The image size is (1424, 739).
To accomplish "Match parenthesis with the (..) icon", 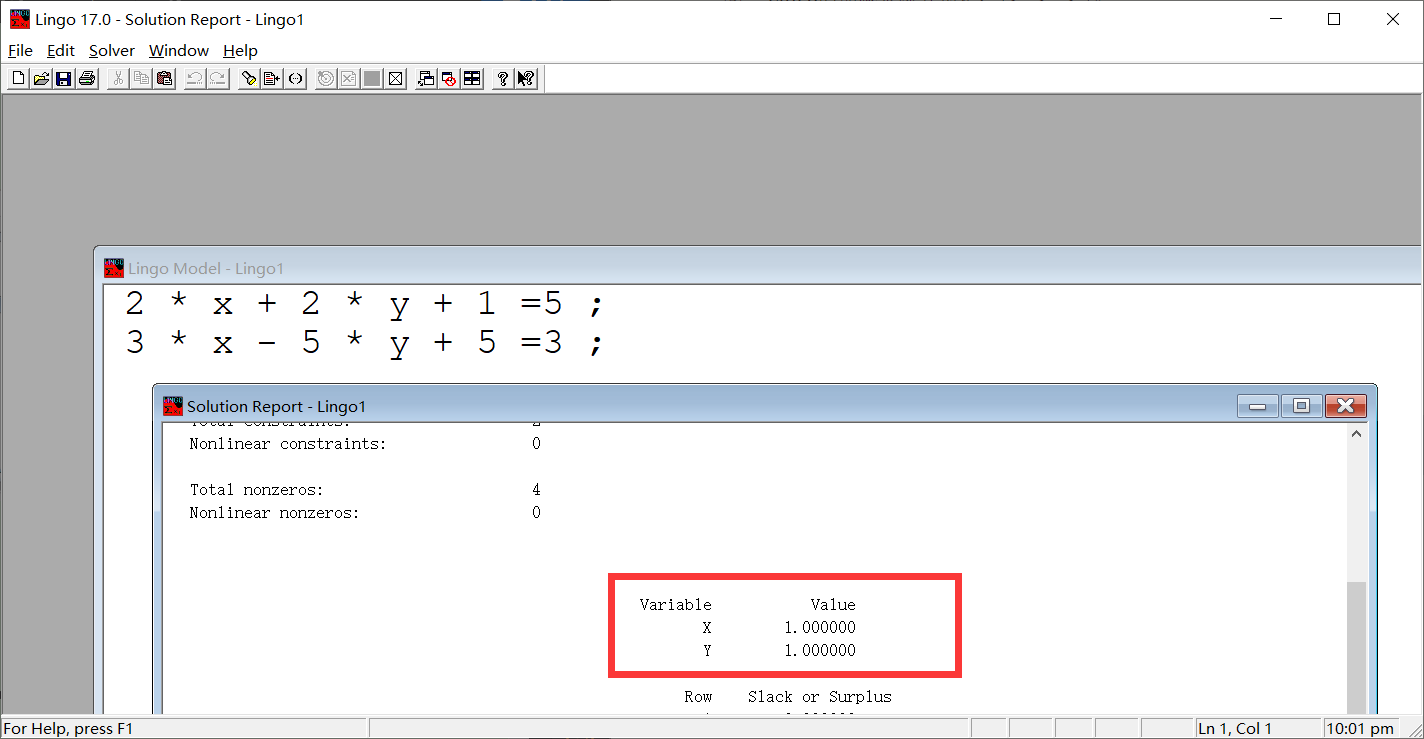I will pos(295,79).
